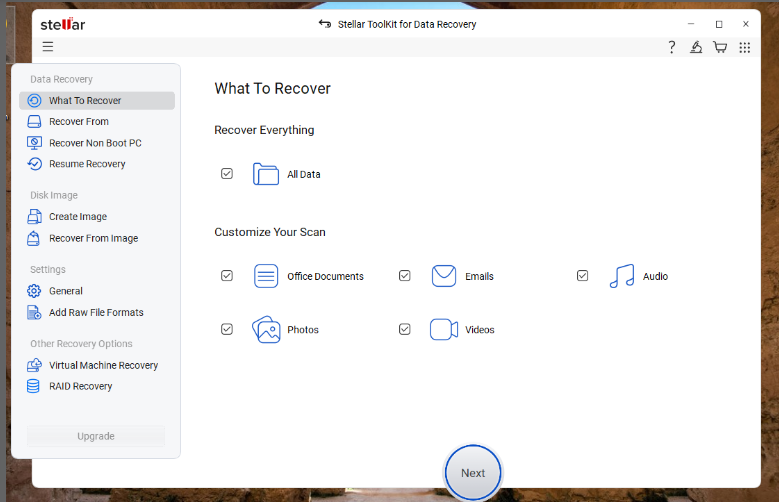This screenshot has width=779, height=502.
Task: Open the apps grid icon
Action: click(x=744, y=47)
